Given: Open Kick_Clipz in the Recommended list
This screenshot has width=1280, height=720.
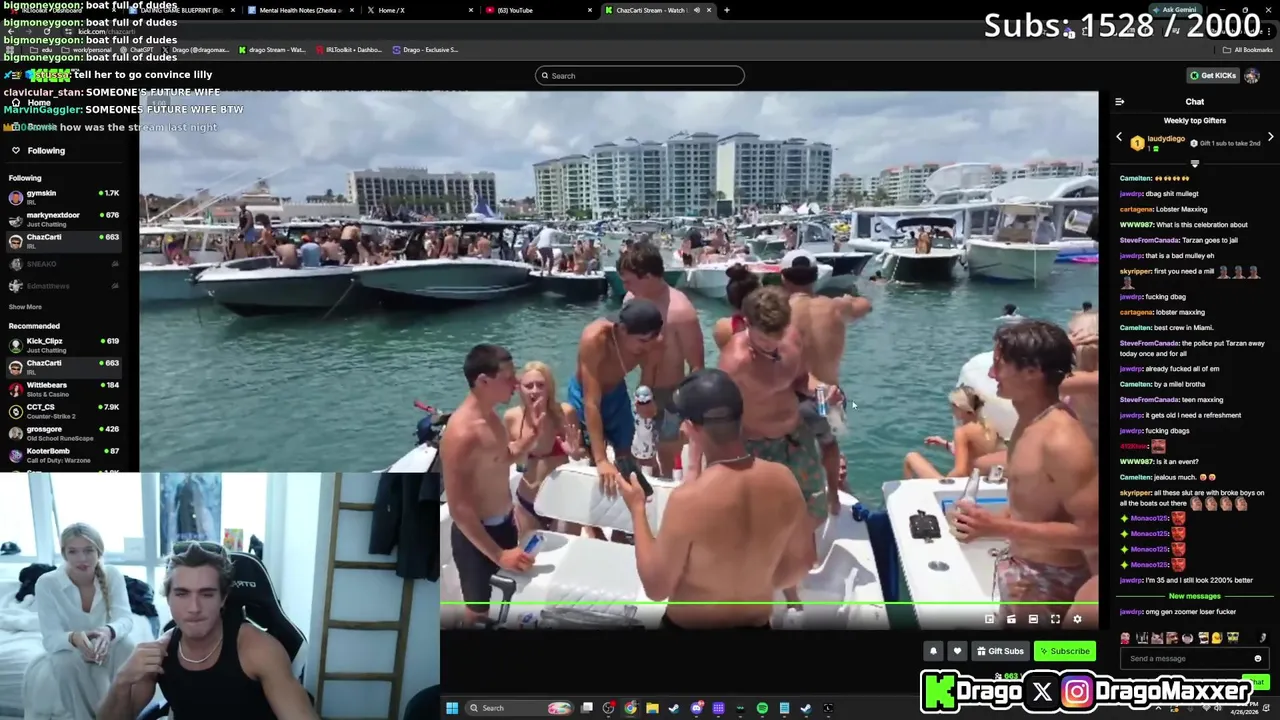Looking at the screenshot, I should pos(63,345).
